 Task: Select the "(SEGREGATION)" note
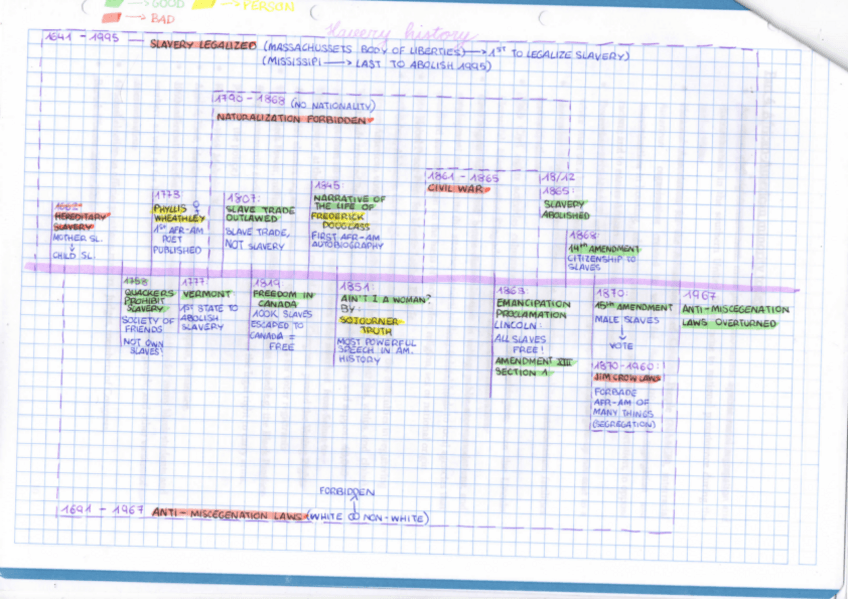click(x=624, y=424)
